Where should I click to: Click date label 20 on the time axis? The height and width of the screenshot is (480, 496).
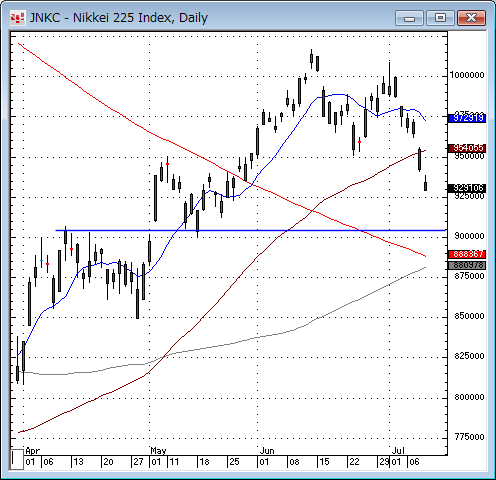[x=108, y=462]
